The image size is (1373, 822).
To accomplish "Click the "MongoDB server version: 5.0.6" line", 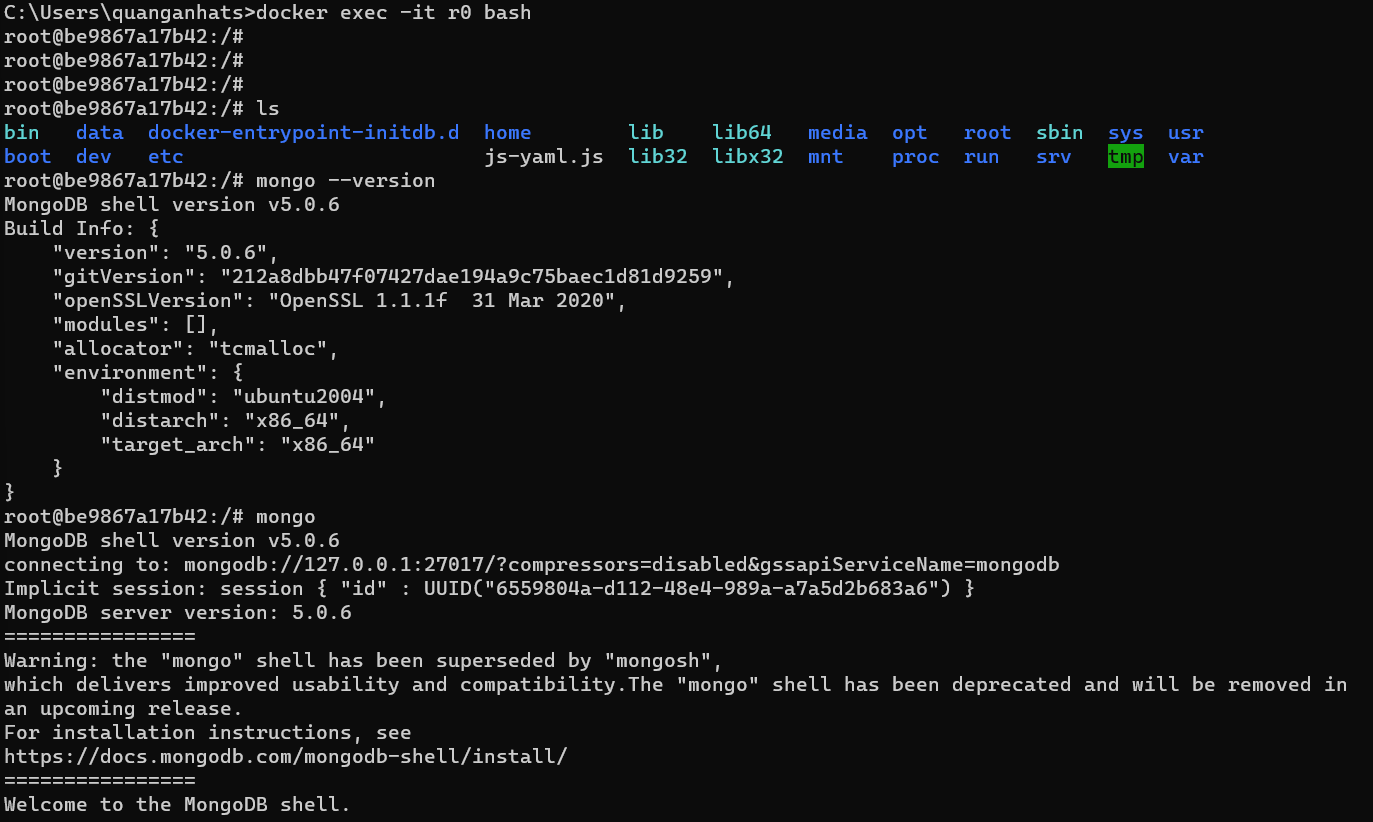I will pyautogui.click(x=177, y=613).
